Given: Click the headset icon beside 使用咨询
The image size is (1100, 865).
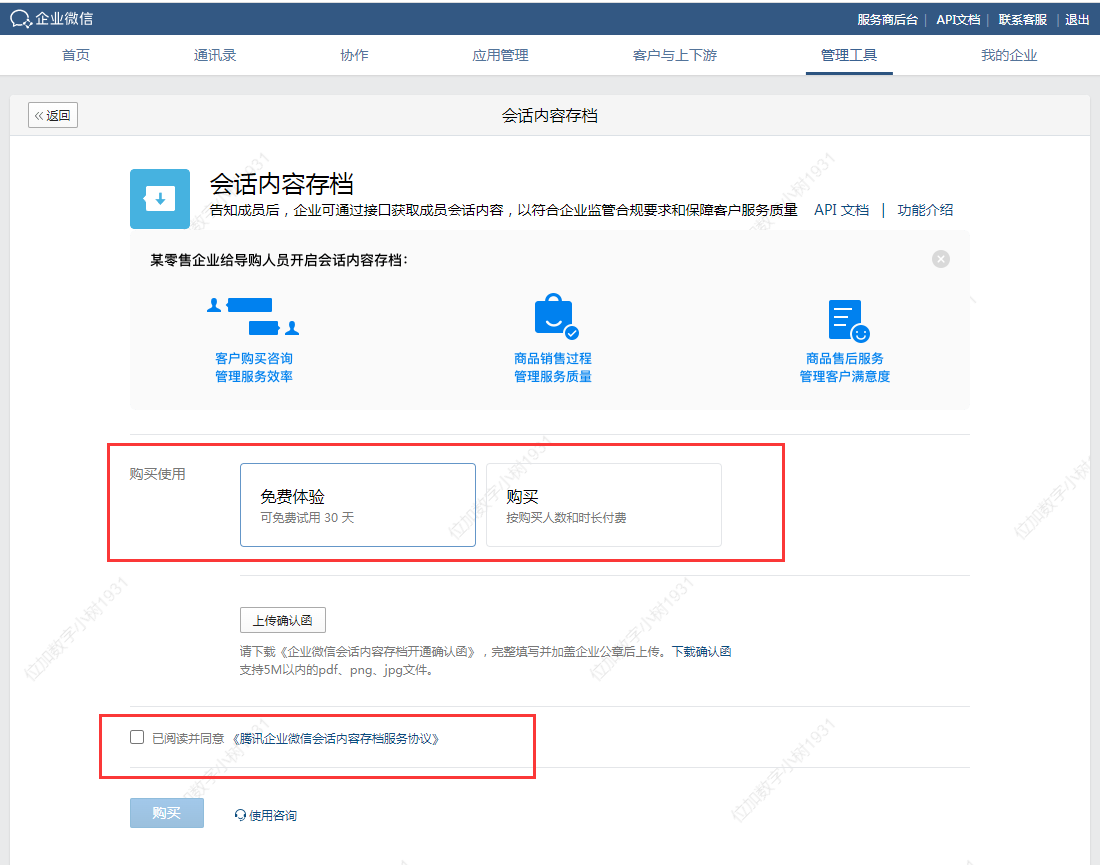Looking at the screenshot, I should 240,814.
